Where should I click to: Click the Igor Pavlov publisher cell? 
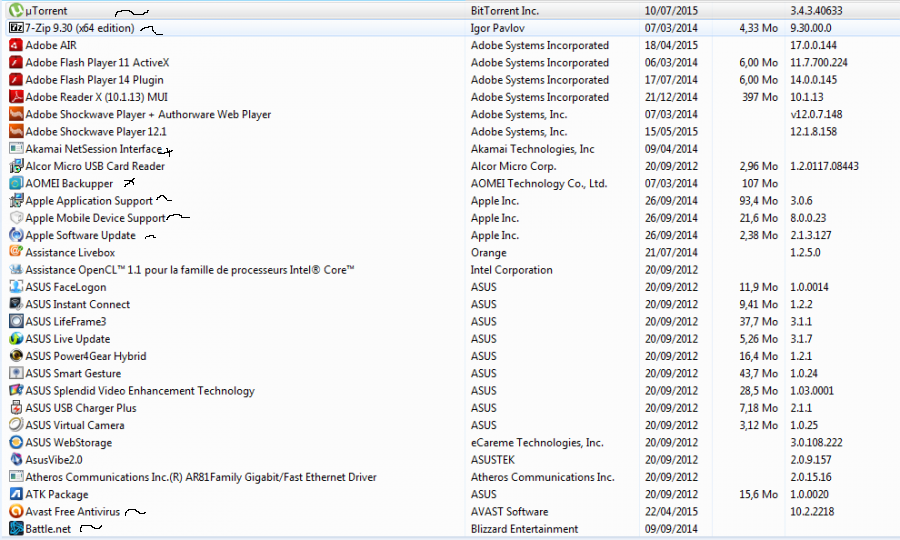coord(497,28)
